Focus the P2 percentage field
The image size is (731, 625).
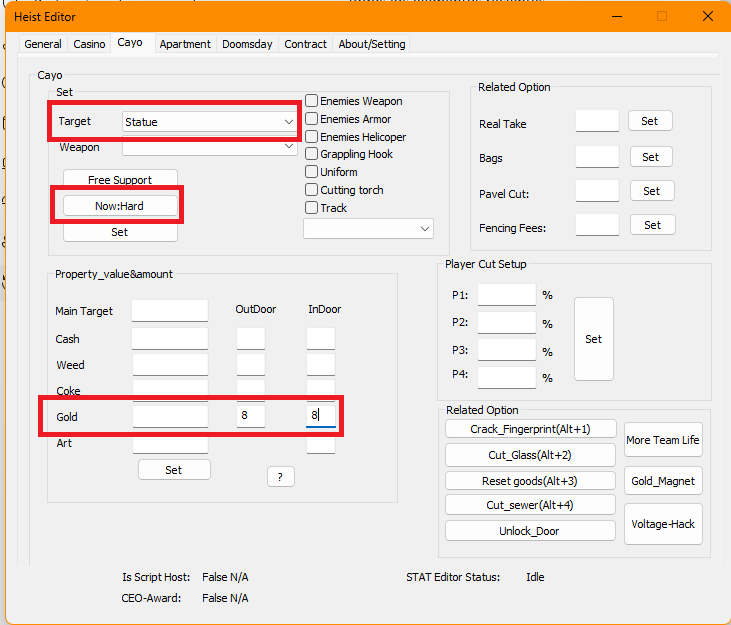507,323
